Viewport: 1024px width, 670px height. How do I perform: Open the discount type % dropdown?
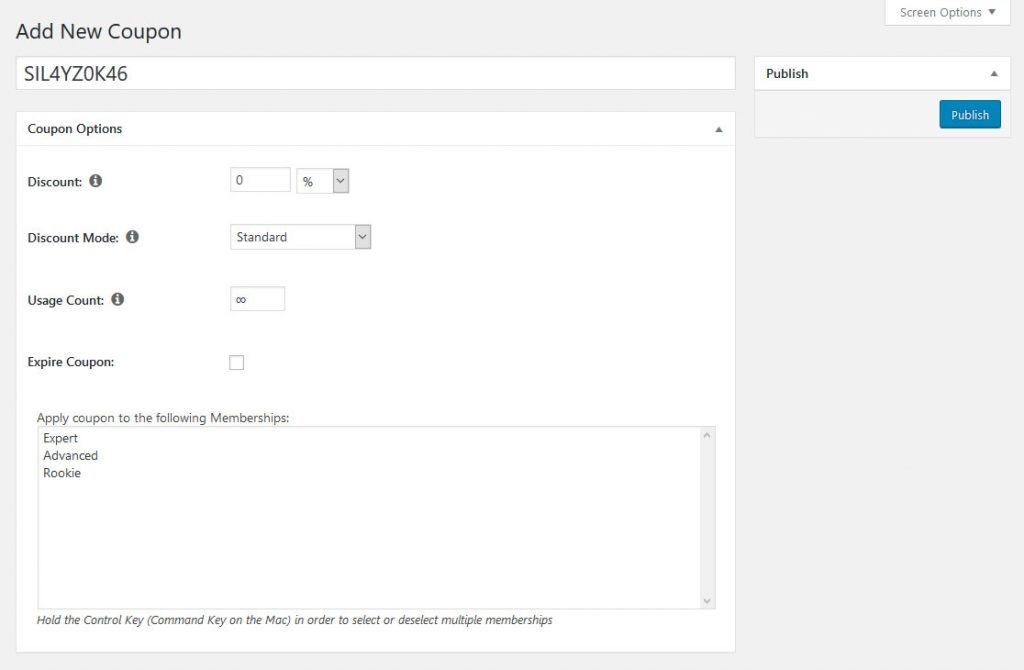point(323,181)
